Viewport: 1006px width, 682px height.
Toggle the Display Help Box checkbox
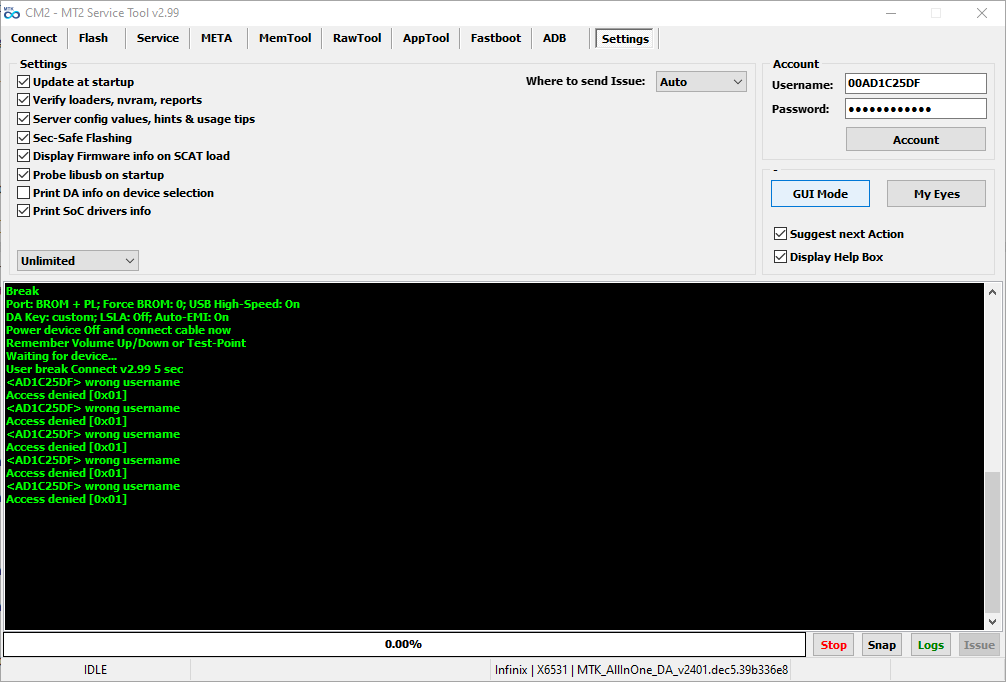pos(781,257)
